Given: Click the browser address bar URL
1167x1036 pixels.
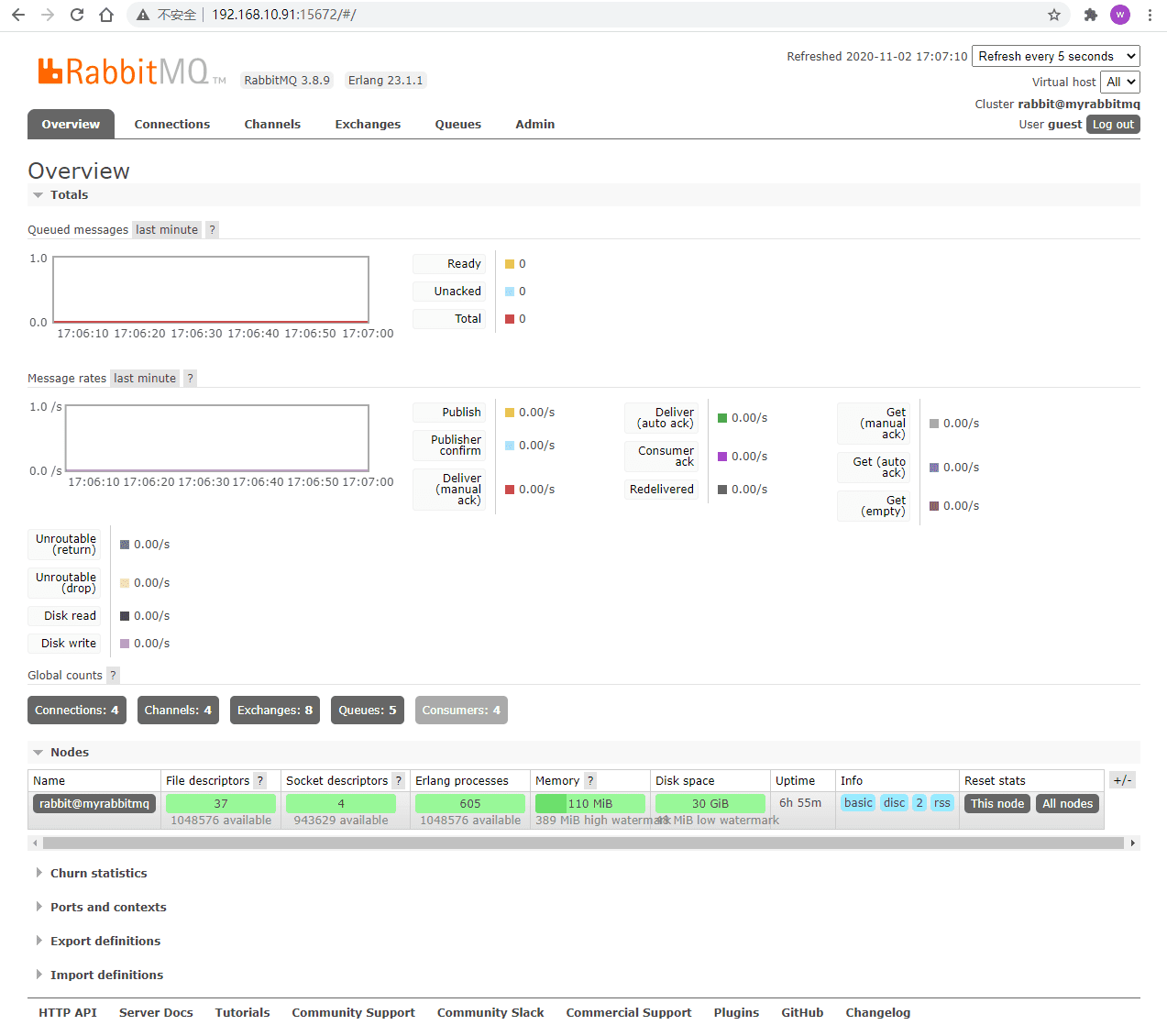Looking at the screenshot, I should point(284,15).
